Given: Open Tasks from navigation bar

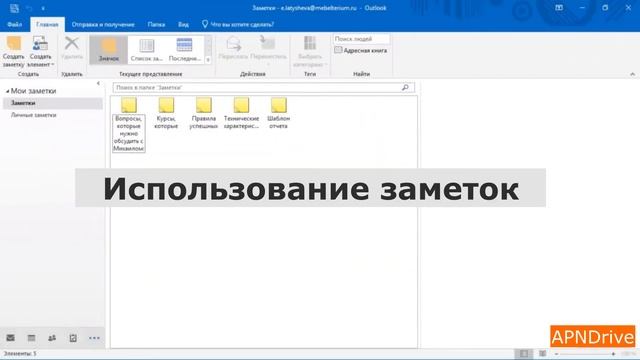Looking at the screenshot, I should pos(73,338).
